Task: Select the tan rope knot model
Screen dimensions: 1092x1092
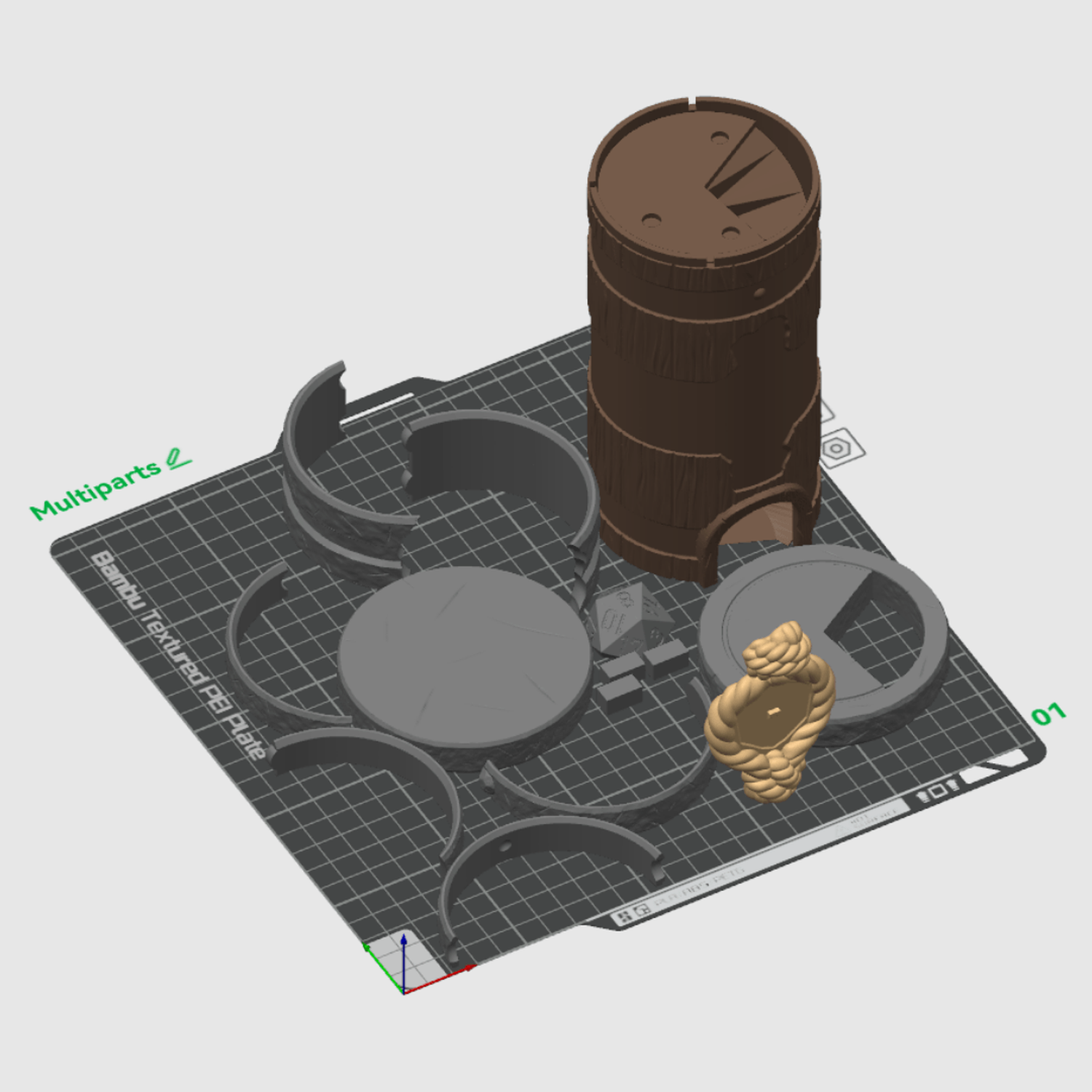Action: [770, 711]
